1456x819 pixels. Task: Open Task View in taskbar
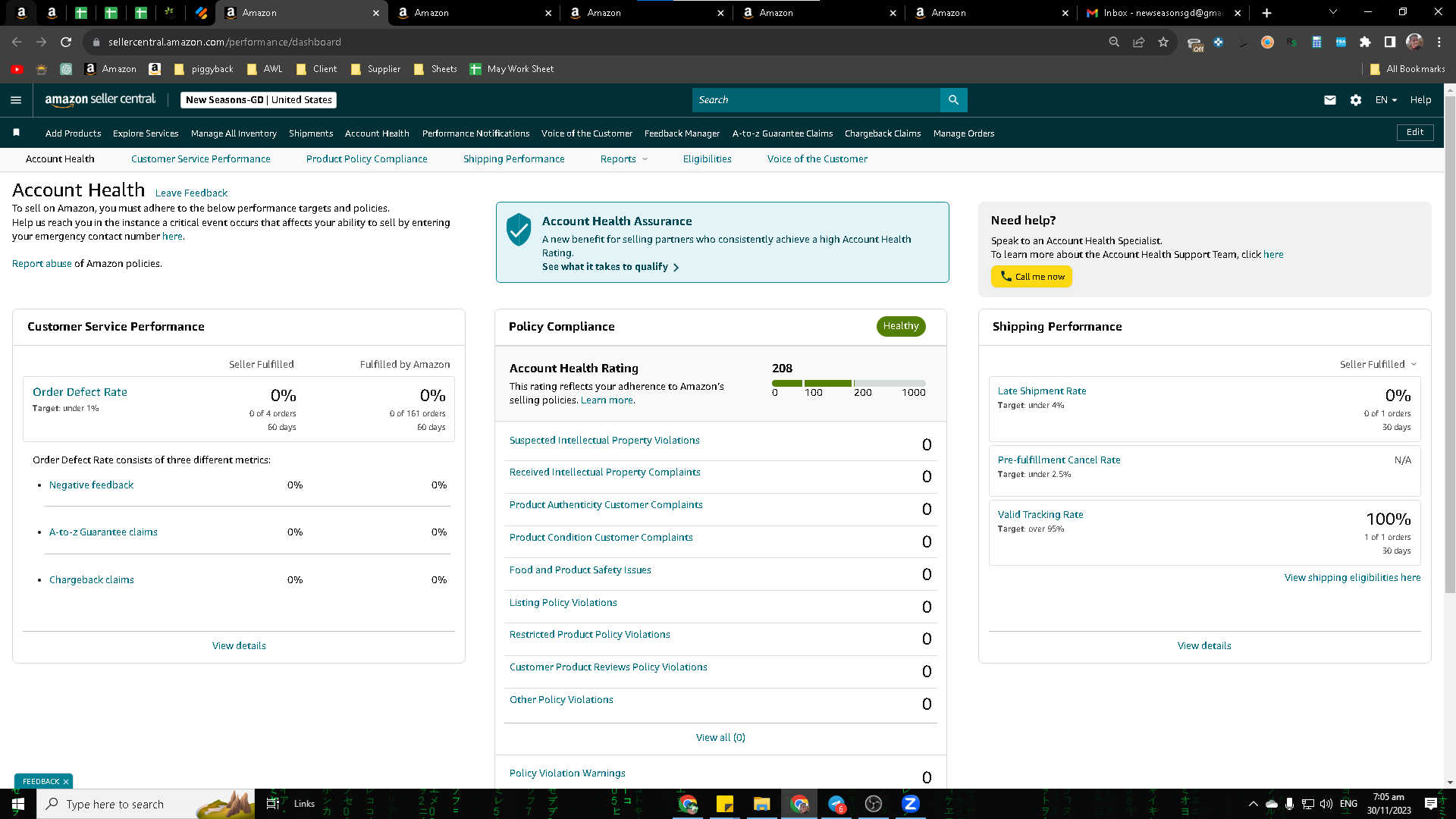tap(273, 804)
